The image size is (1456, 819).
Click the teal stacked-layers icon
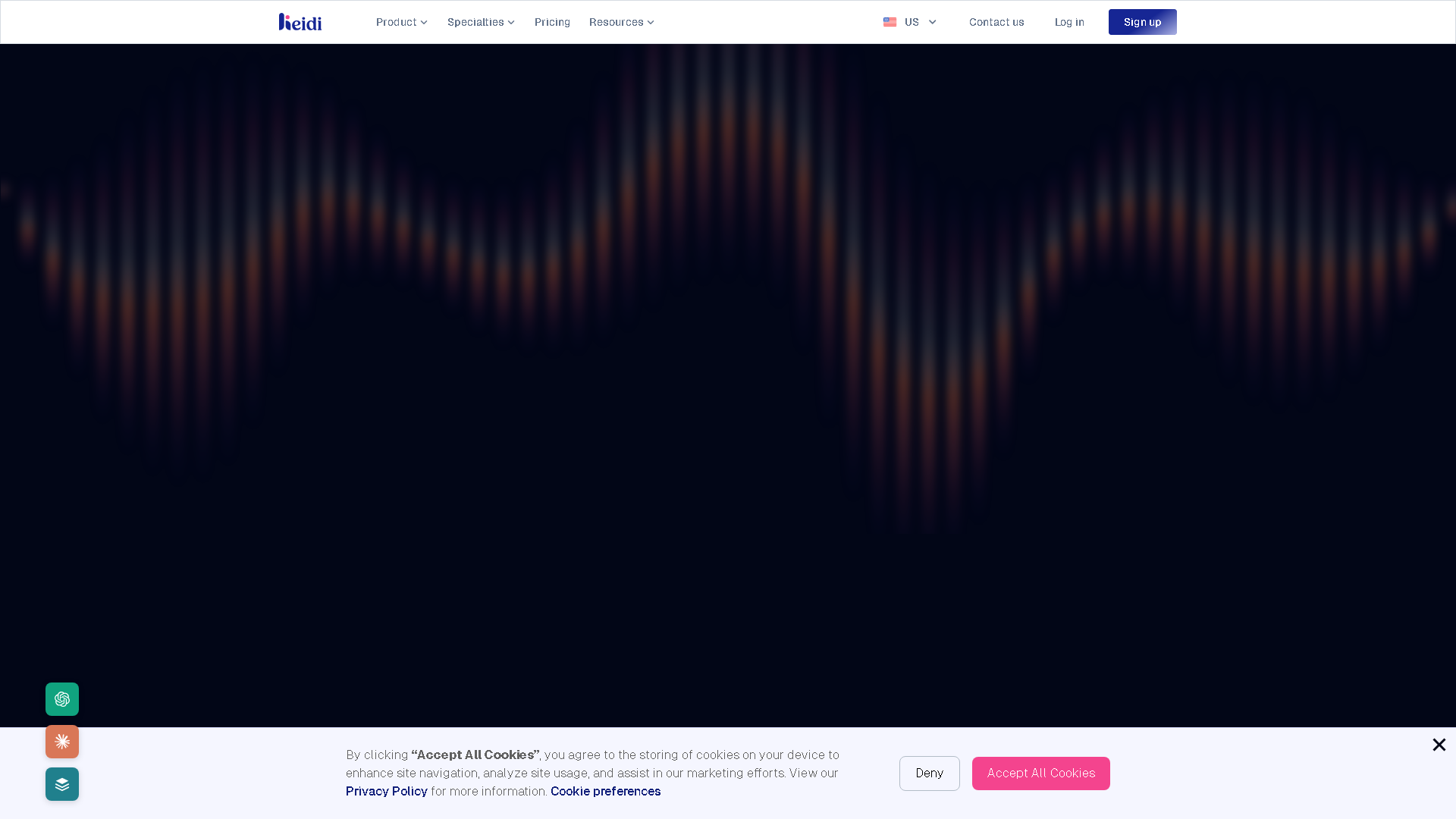point(61,784)
